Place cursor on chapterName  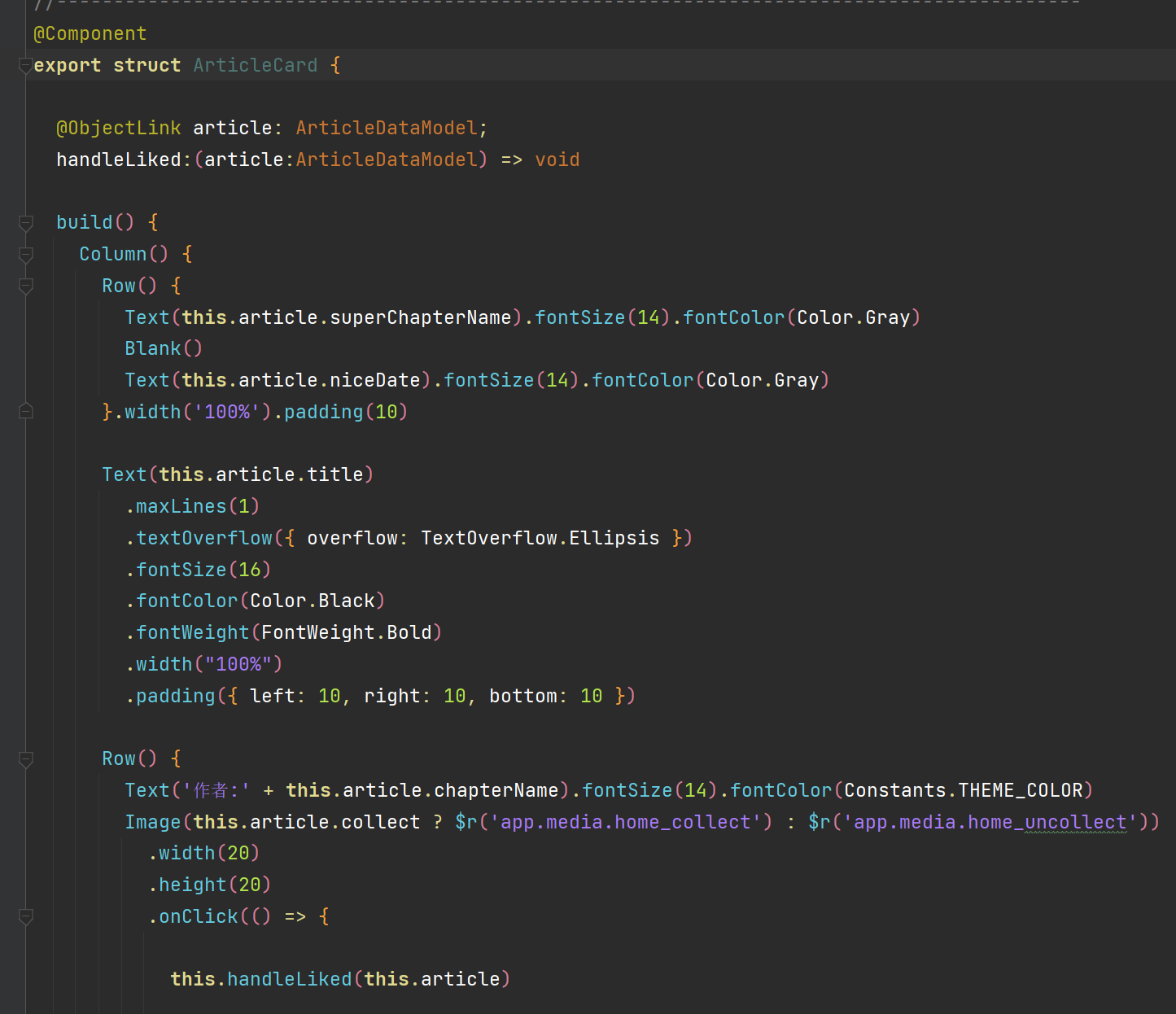[496, 790]
